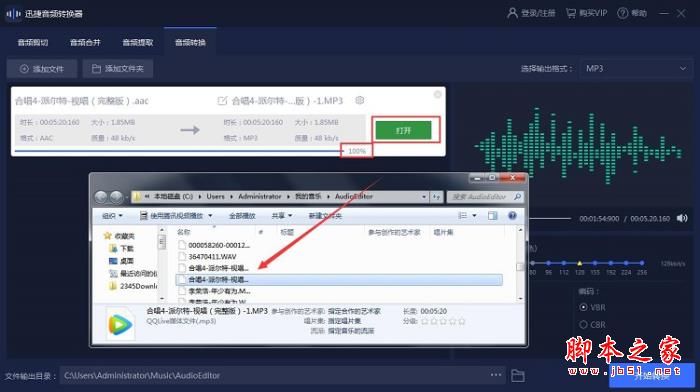Switch to the 音频合并 tab
The image size is (700, 392).
point(85,42)
